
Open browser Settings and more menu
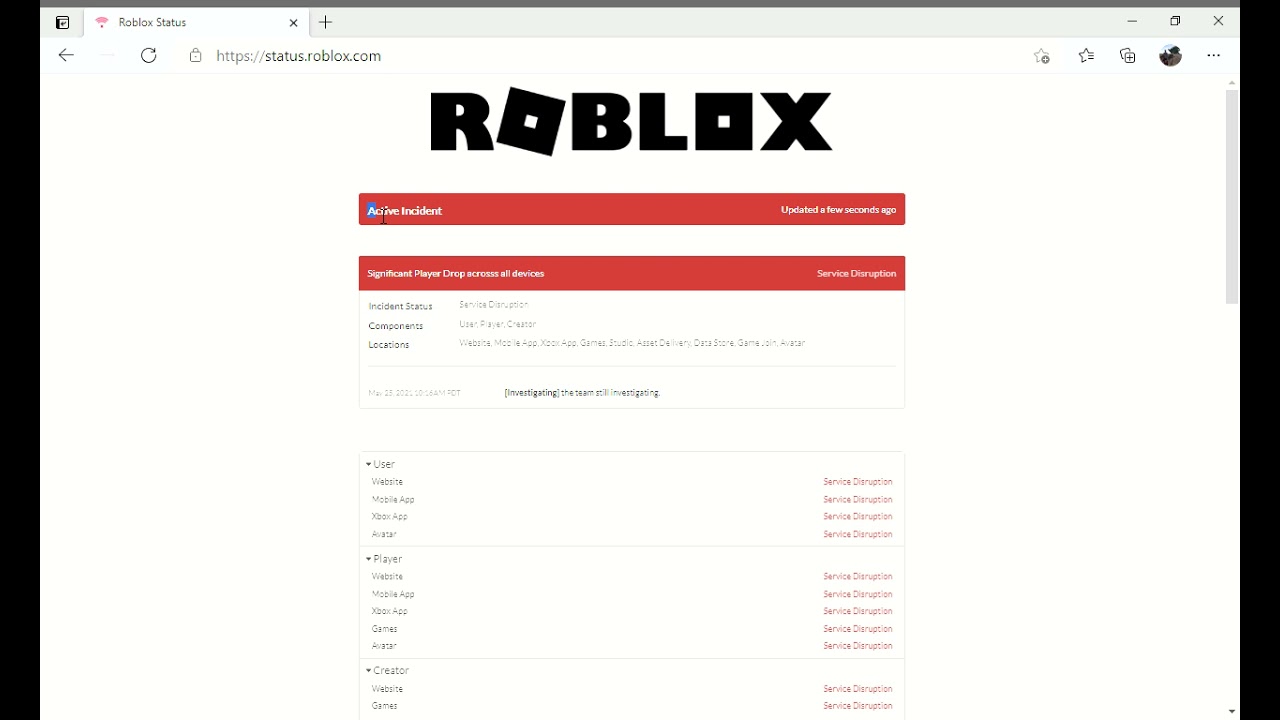click(x=1214, y=56)
